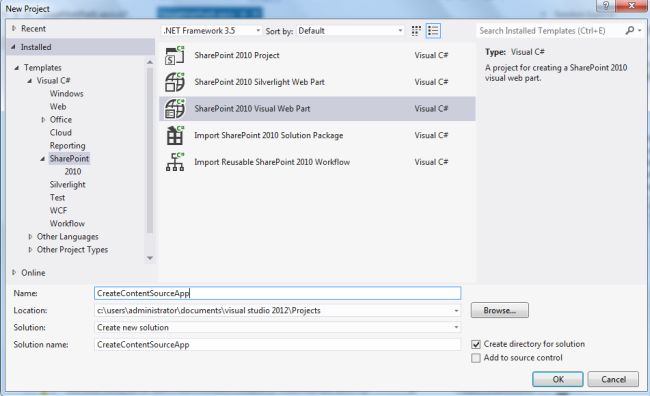Switch to small icons view
The image size is (650, 396).
[x=416, y=31]
